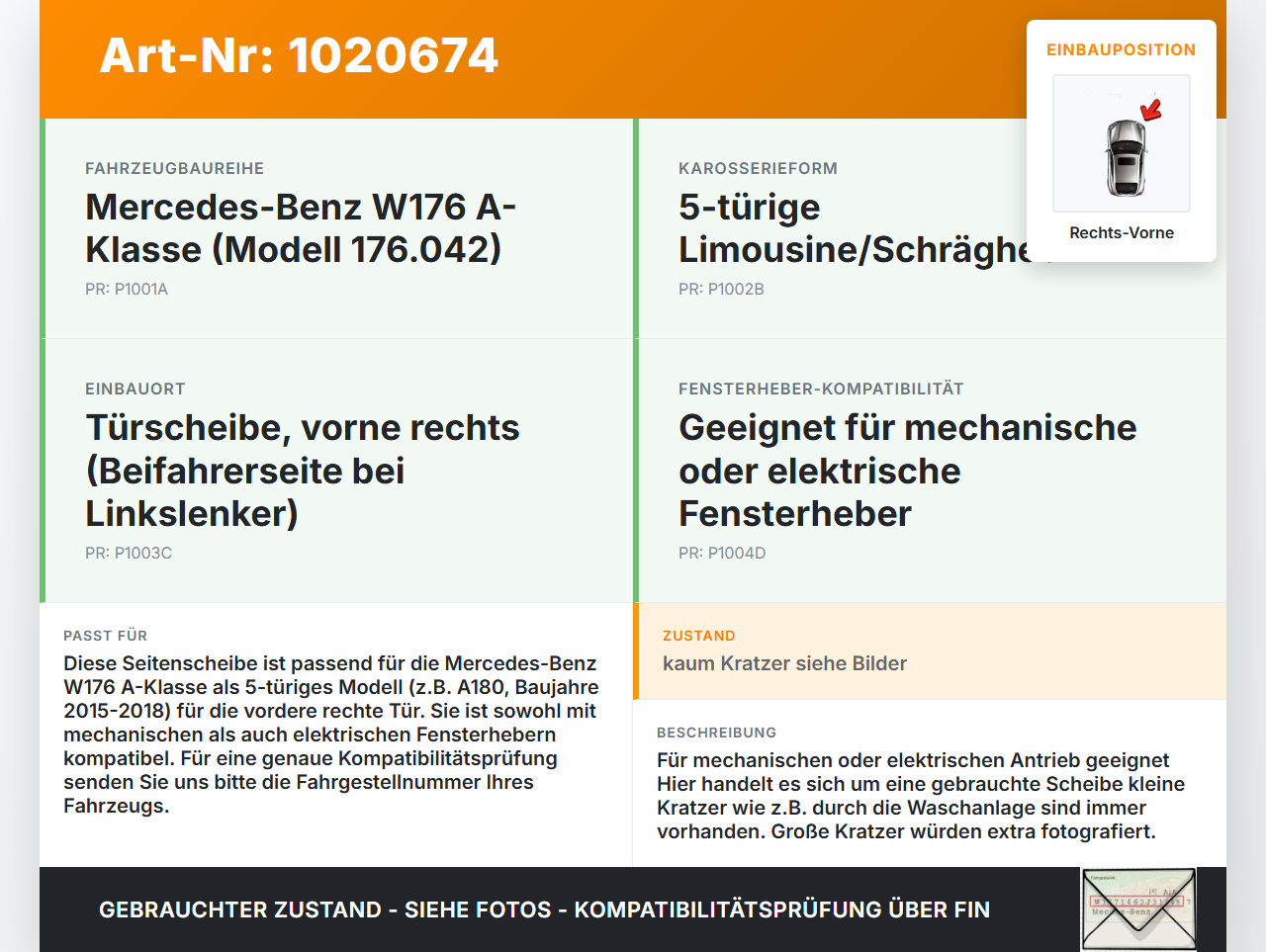Click the 'FENSTERHEBER-KOMPATIBILITÄT' label
The height and width of the screenshot is (952, 1266).
(821, 389)
